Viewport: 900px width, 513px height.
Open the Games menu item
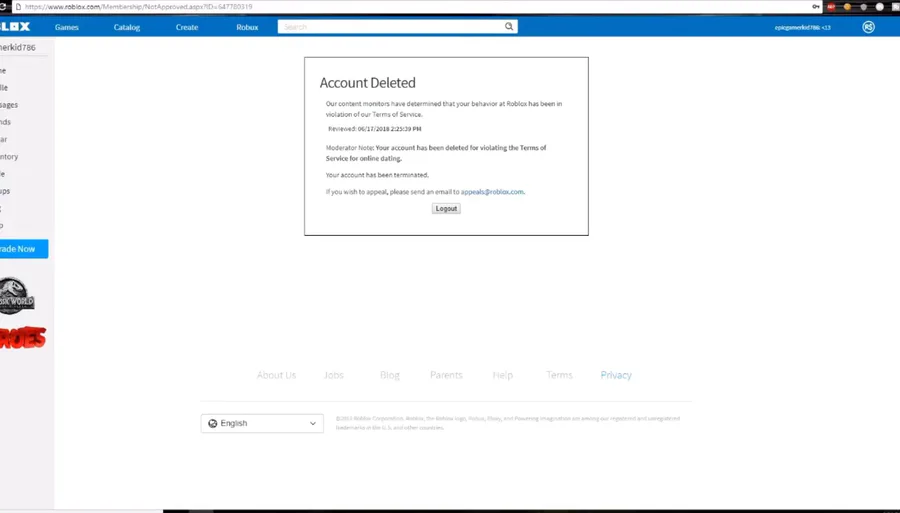[67, 27]
